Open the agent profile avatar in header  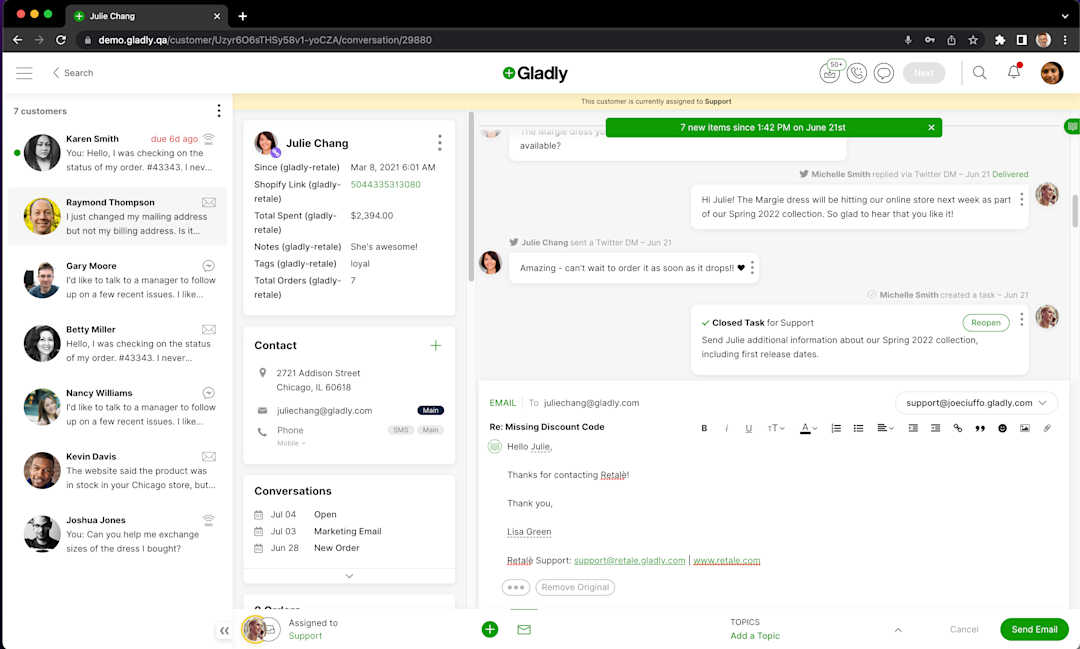[1052, 72]
